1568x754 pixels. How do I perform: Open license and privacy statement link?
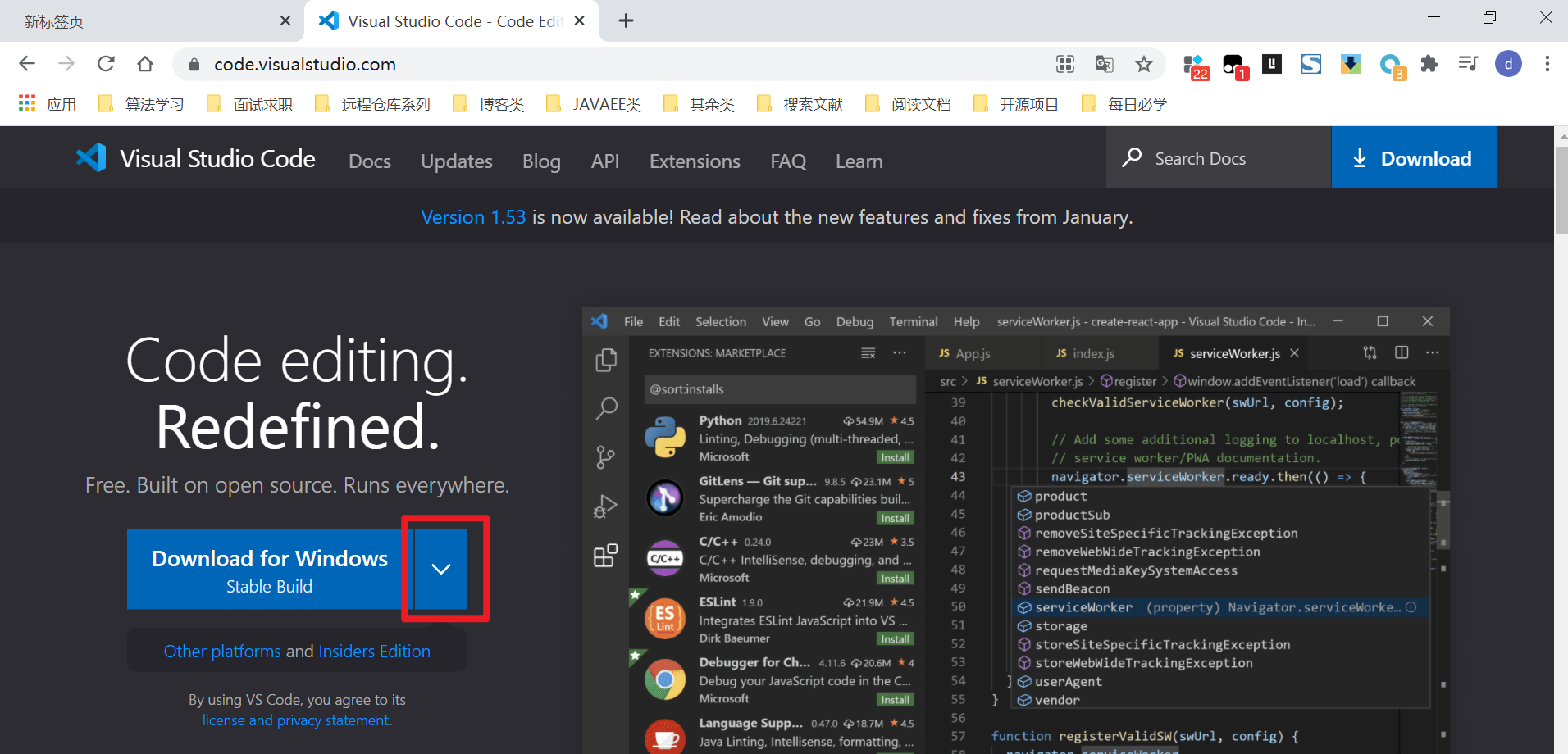(x=296, y=720)
